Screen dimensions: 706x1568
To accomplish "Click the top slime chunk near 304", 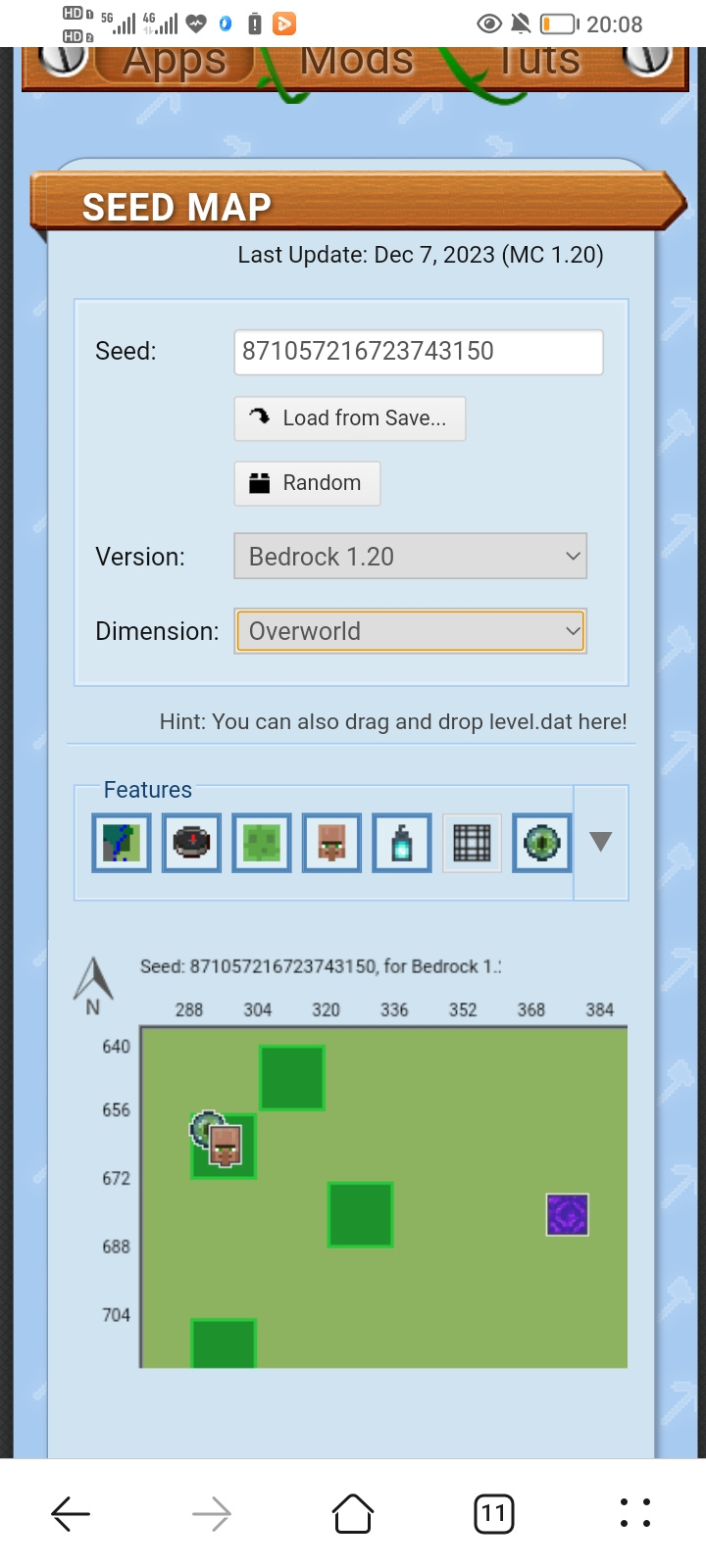I will [292, 1078].
